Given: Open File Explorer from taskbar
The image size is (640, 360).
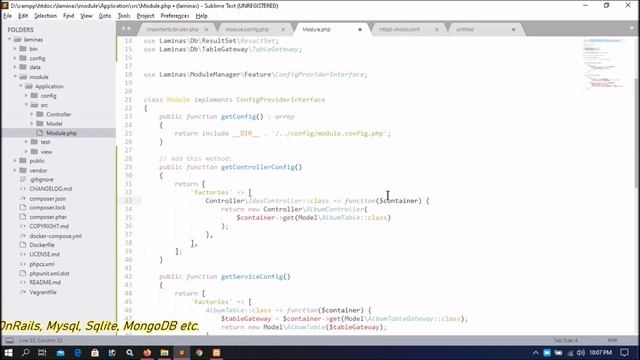Looking at the screenshot, I should 164,353.
